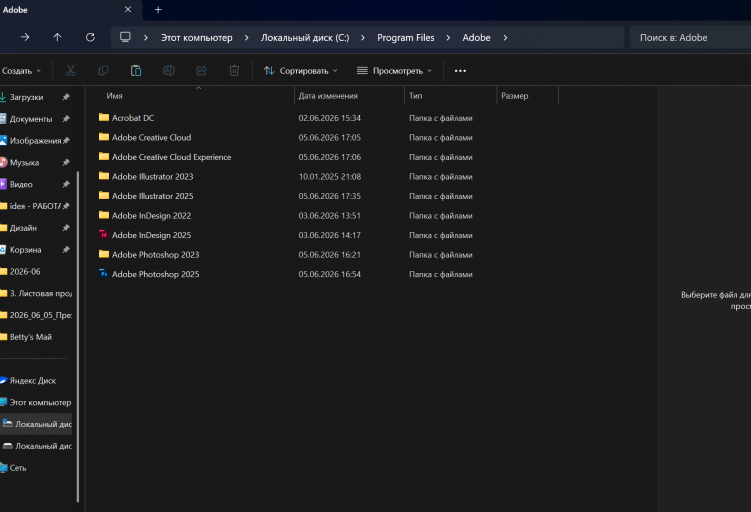
Task: Open a new tab with plus icon
Action: click(158, 10)
